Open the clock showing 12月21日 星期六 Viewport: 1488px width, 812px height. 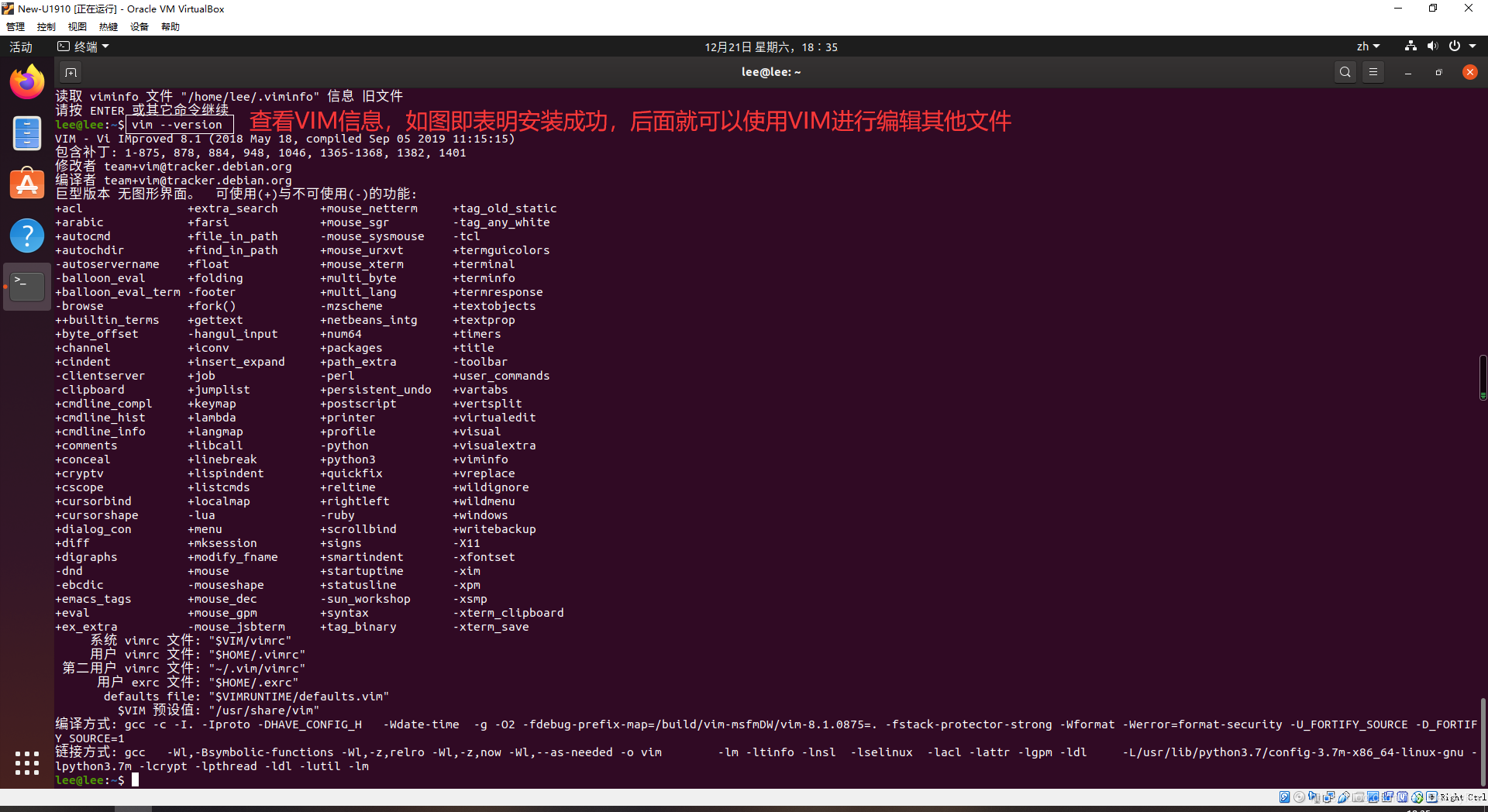(771, 47)
